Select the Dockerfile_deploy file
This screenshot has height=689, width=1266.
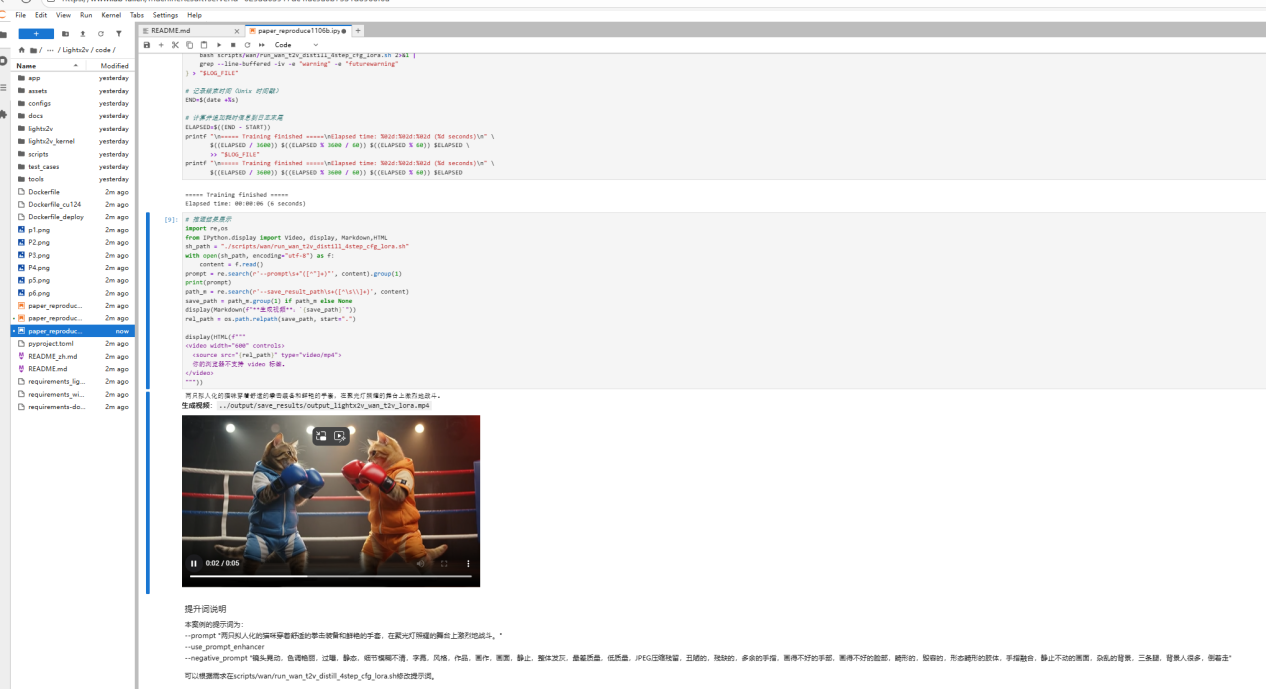pyautogui.click(x=55, y=217)
